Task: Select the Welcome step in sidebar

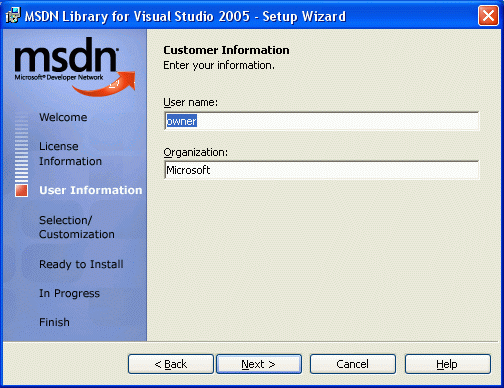Action: (x=63, y=117)
